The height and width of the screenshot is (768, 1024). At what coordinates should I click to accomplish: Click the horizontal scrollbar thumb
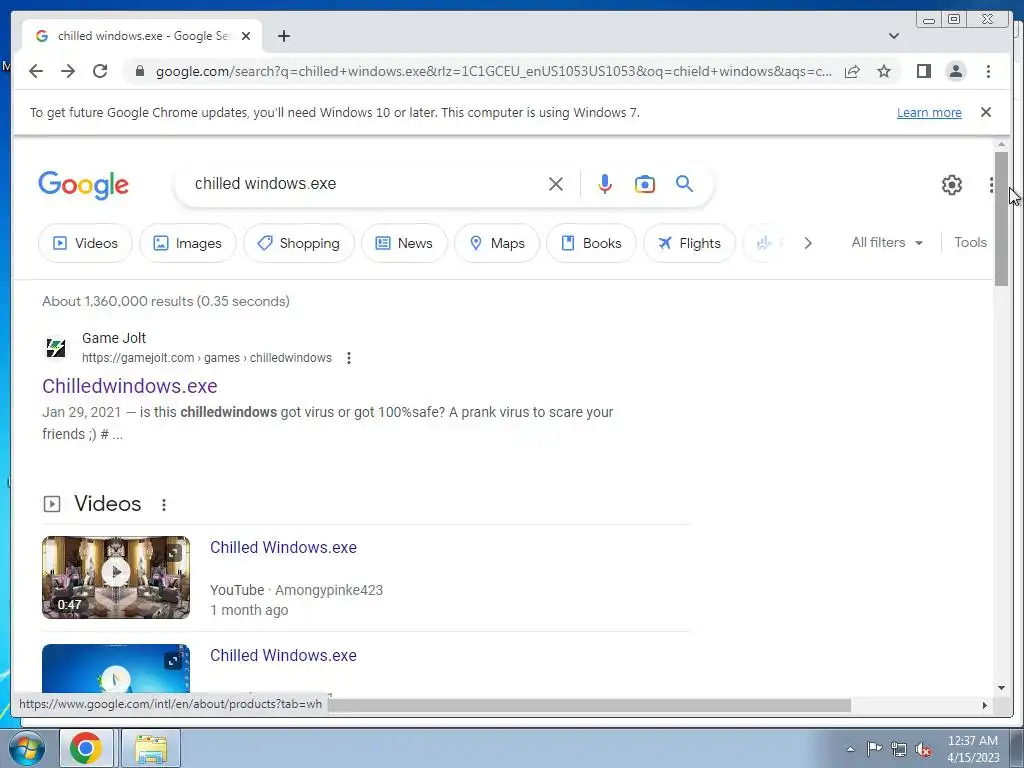pyautogui.click(x=589, y=705)
